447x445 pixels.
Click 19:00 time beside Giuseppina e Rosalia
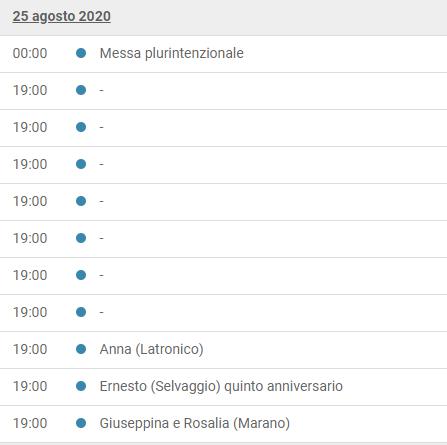click(30, 423)
